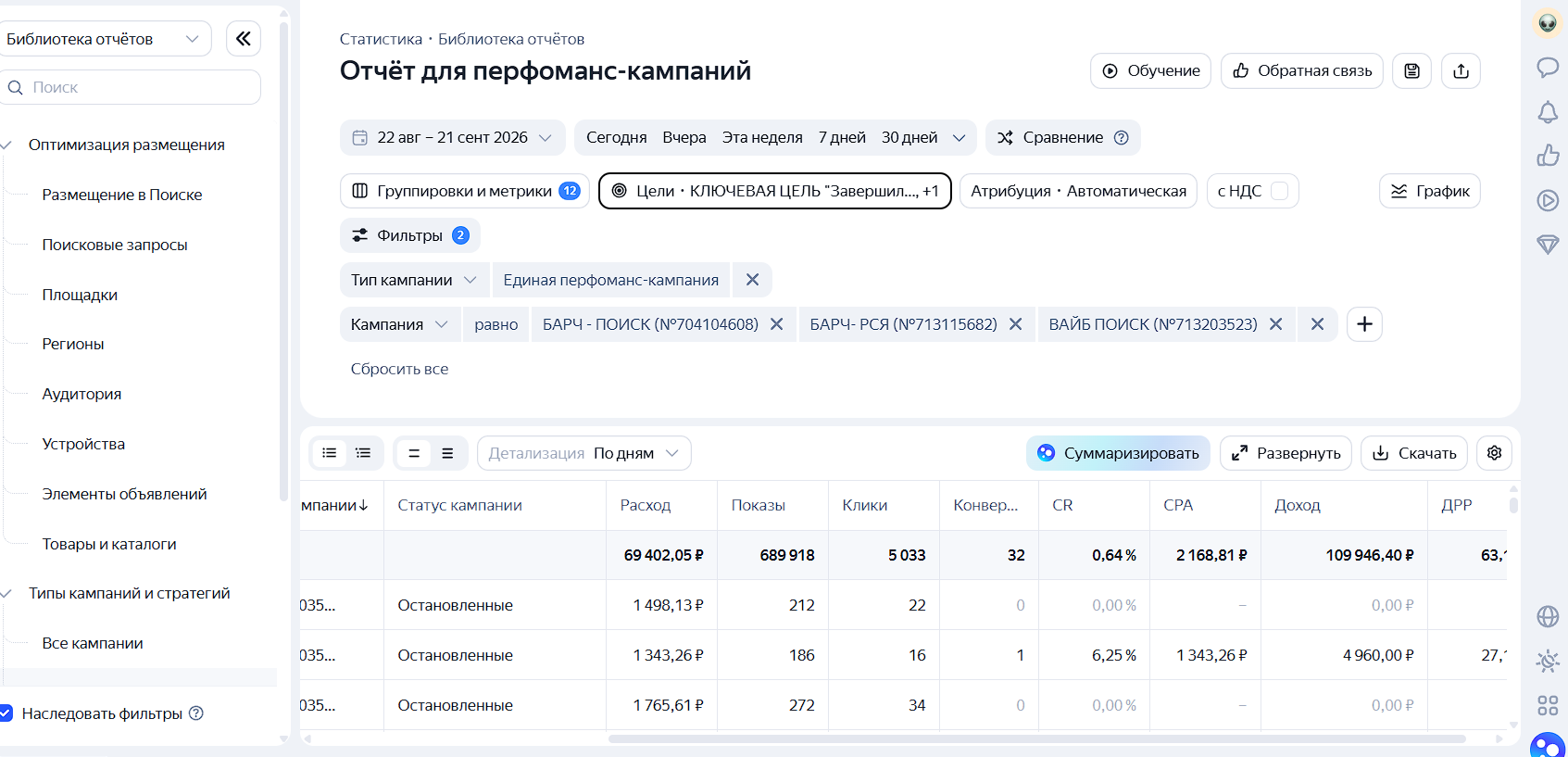
Task: Select Эта неделя date preset
Action: [x=762, y=138]
